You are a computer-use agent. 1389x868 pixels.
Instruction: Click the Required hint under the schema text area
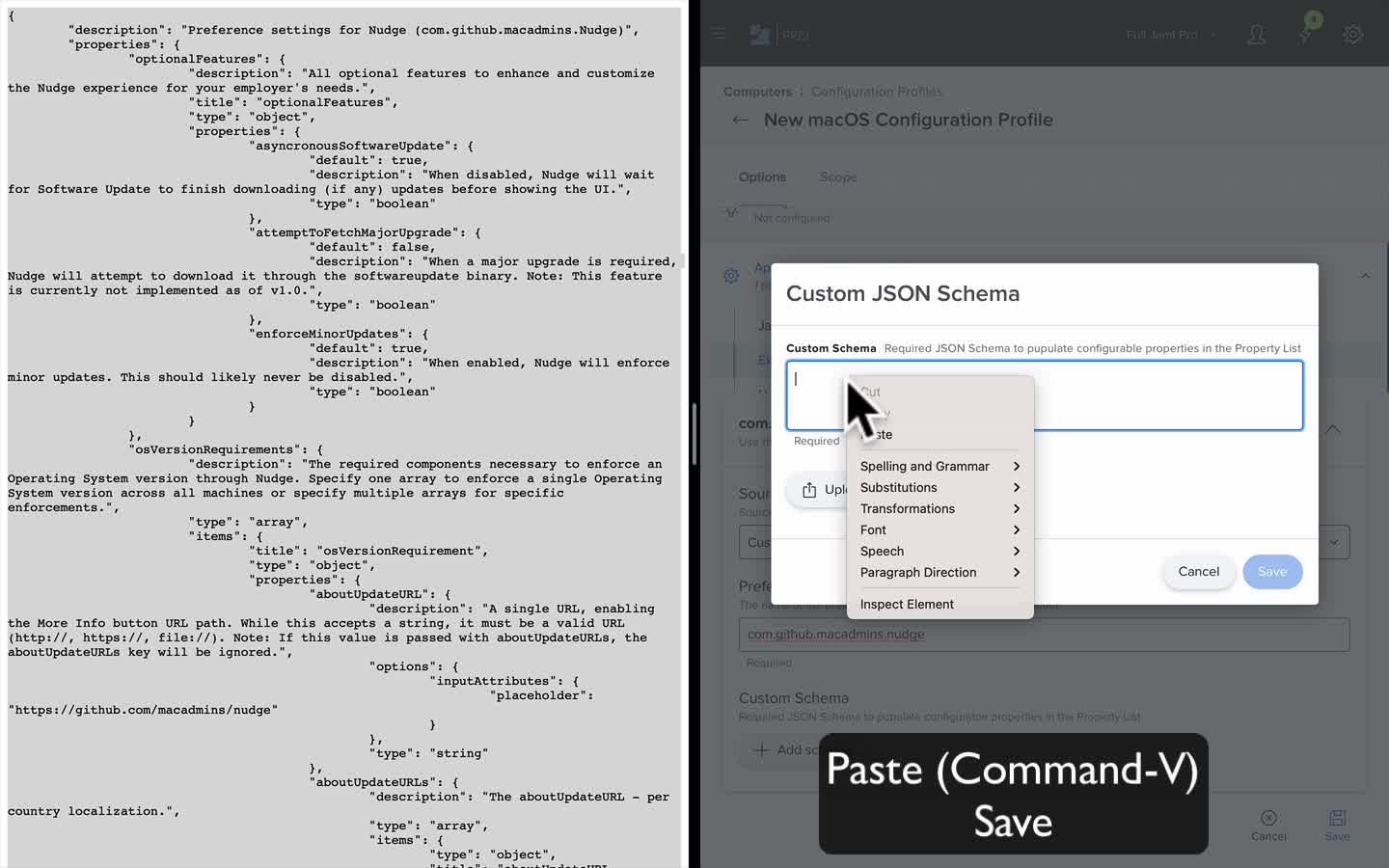point(817,441)
